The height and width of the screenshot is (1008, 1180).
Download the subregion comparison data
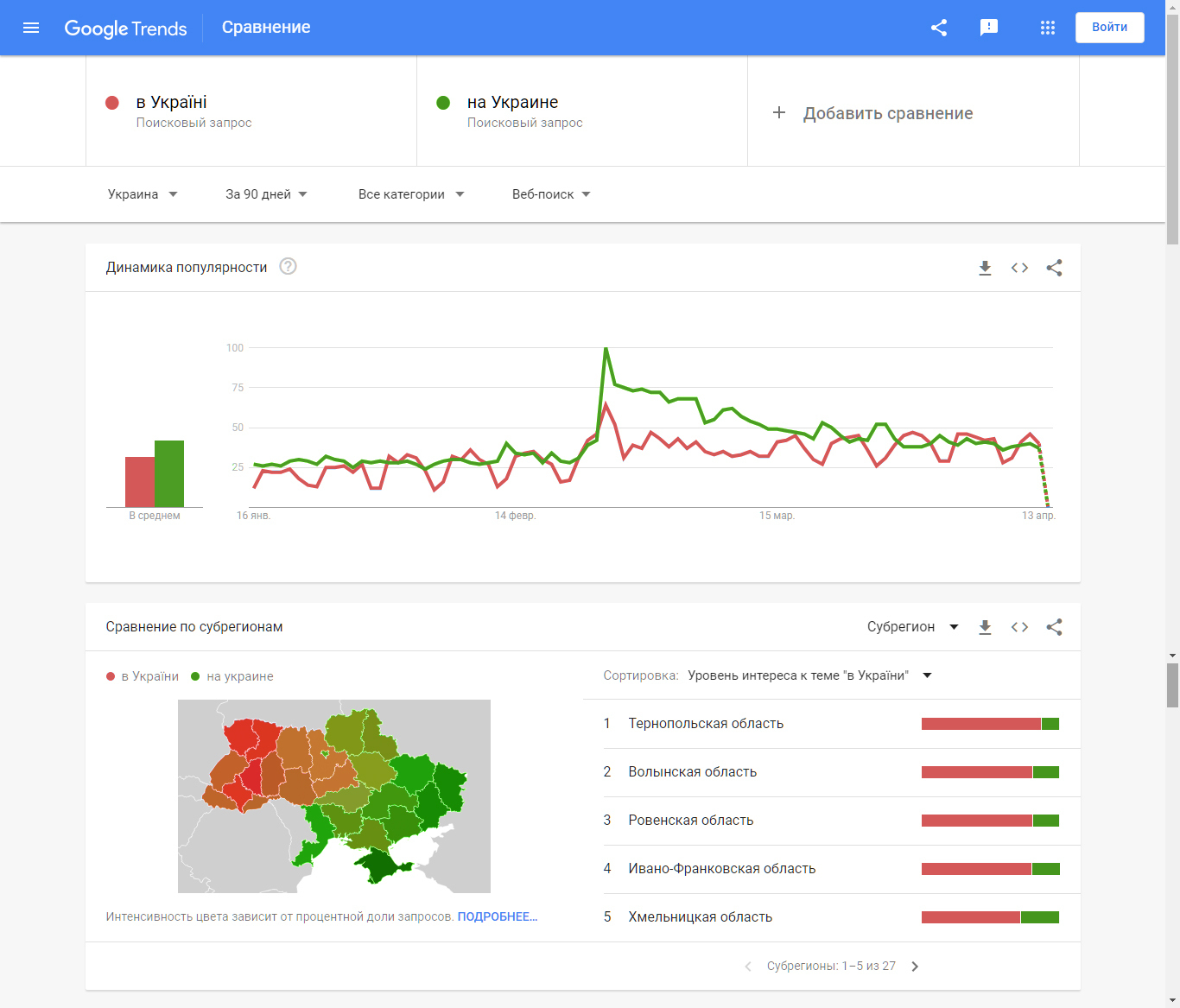(985, 627)
